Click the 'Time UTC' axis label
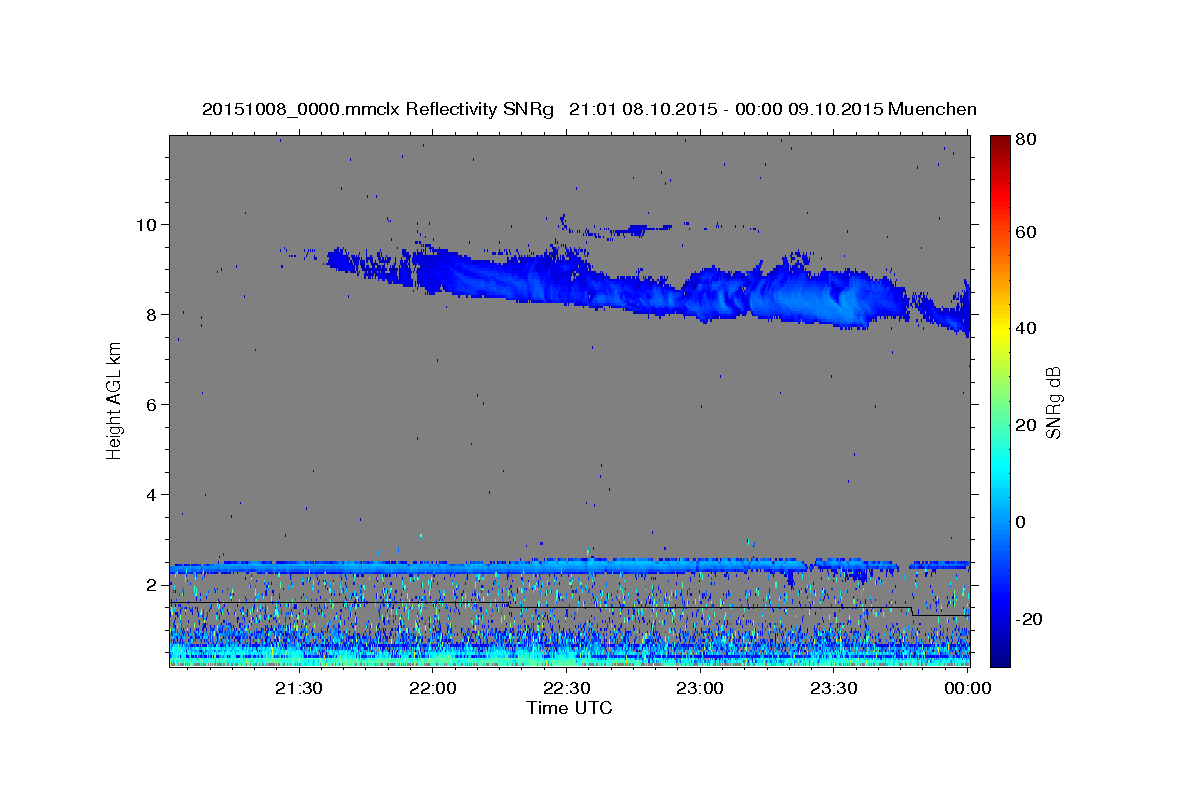The width and height of the screenshot is (1200, 800). [x=569, y=708]
